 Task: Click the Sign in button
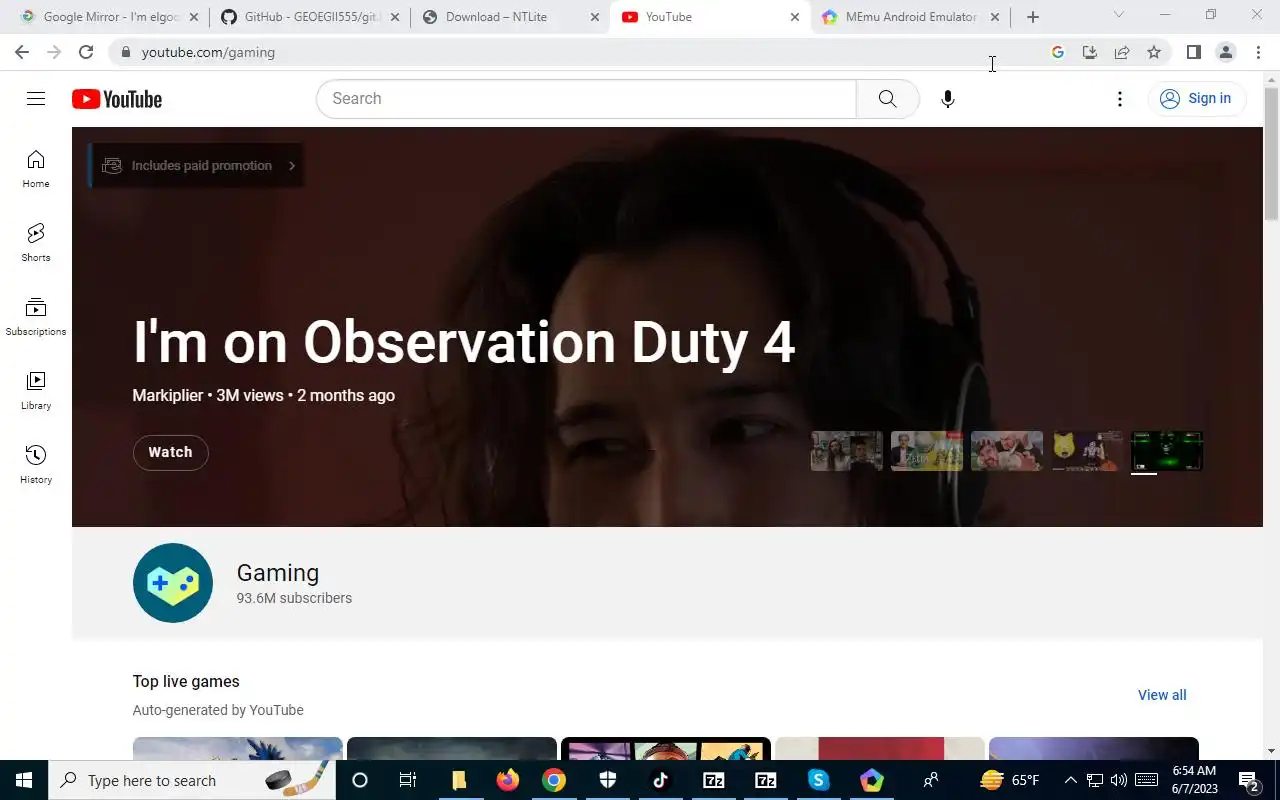[x=1196, y=98]
